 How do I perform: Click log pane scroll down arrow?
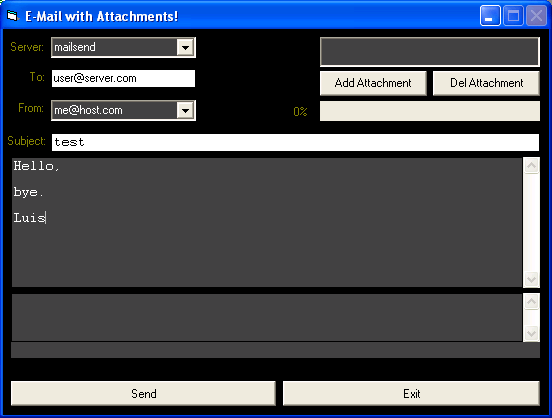coord(531,333)
